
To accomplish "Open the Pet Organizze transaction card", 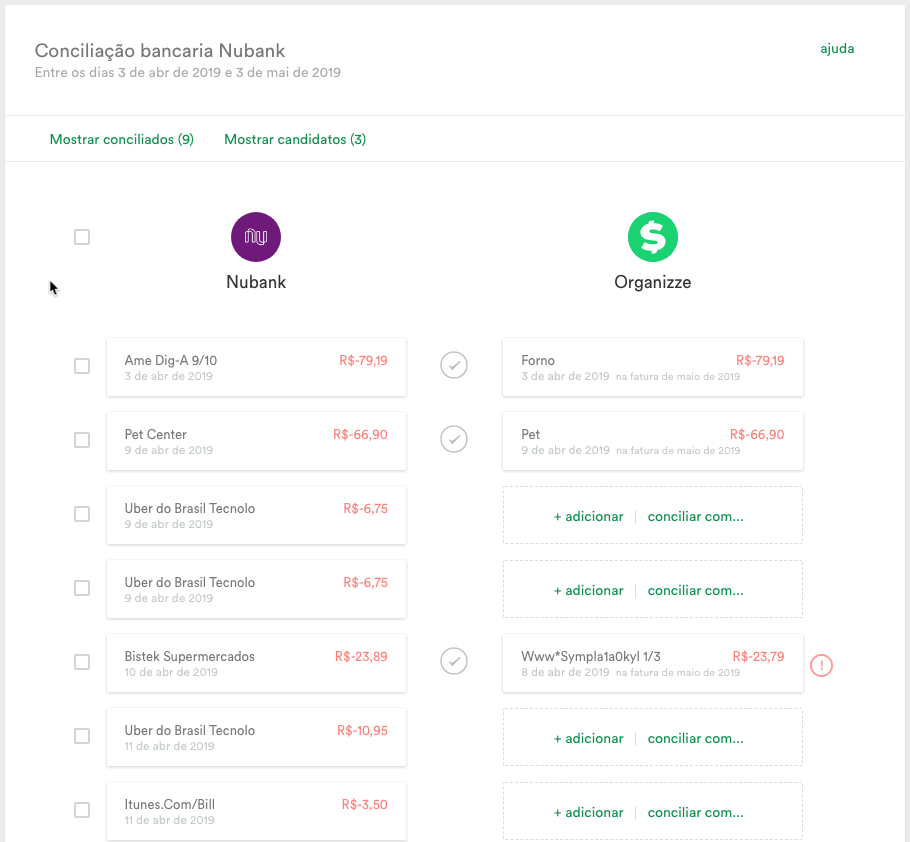I will (653, 441).
